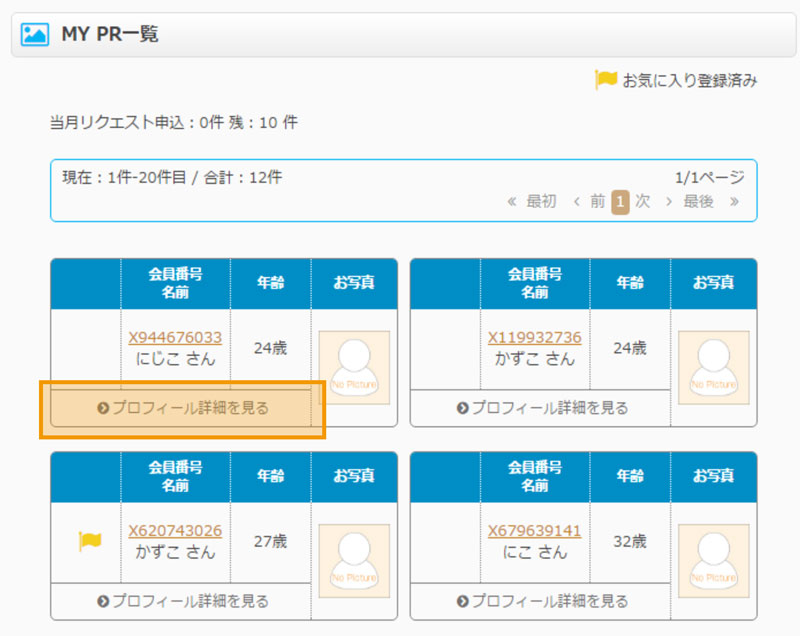This screenshot has width=800, height=636.
Task: Open member number X620743026 link
Action: coord(175,531)
